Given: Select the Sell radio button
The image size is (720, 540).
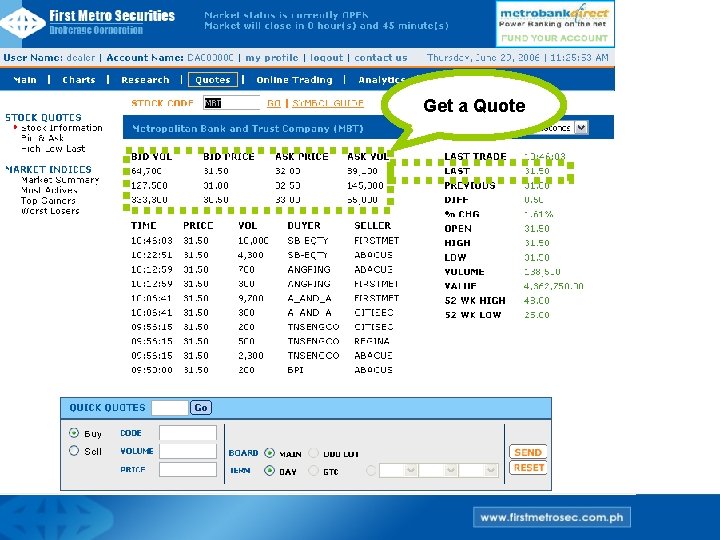Looking at the screenshot, I should click(74, 450).
